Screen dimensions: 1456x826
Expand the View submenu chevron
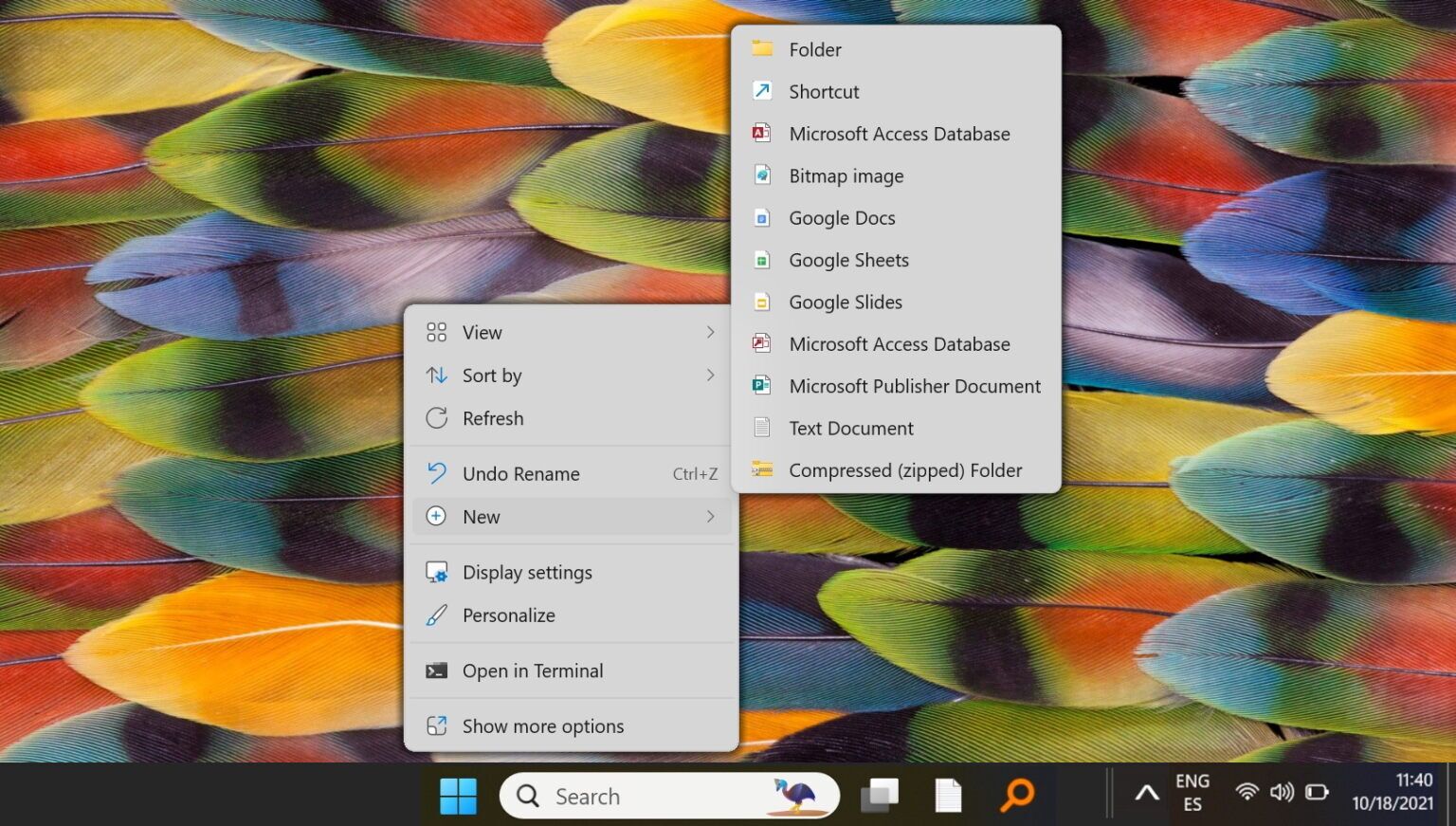pos(711,332)
